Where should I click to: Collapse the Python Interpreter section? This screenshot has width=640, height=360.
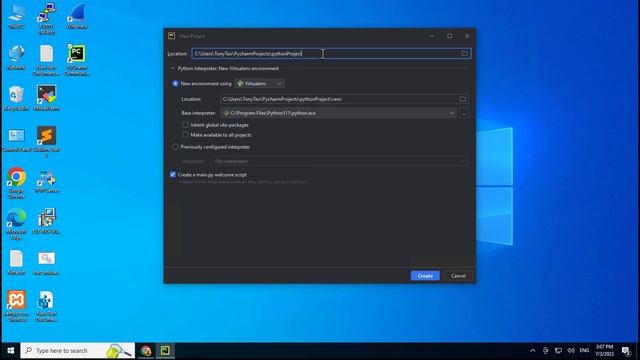[172, 69]
